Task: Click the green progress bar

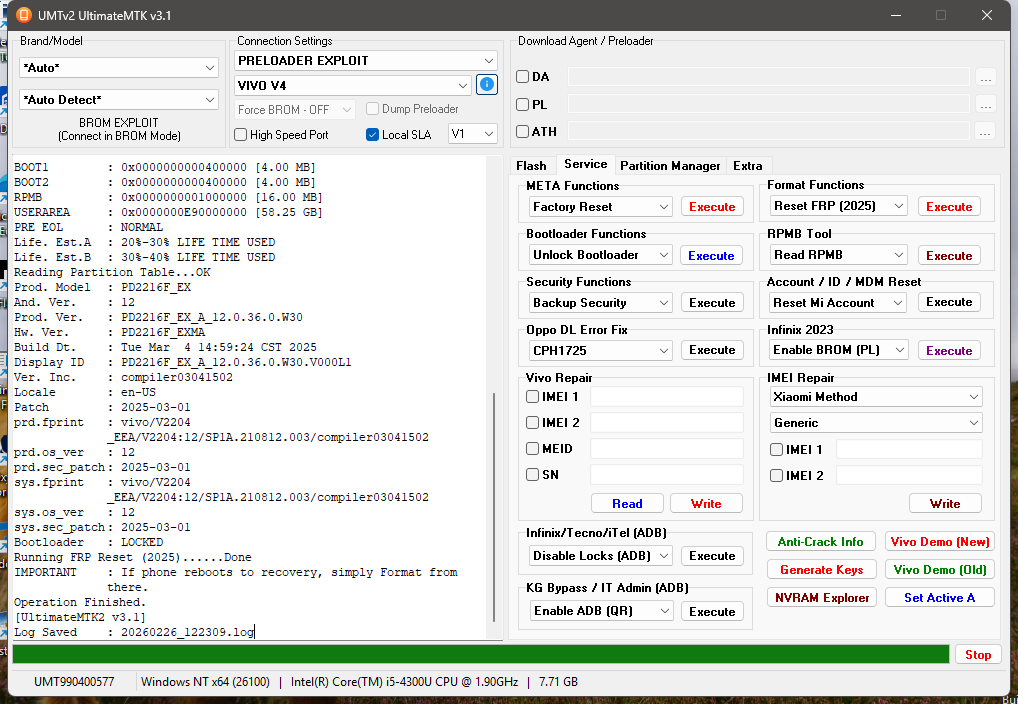Action: coord(480,654)
